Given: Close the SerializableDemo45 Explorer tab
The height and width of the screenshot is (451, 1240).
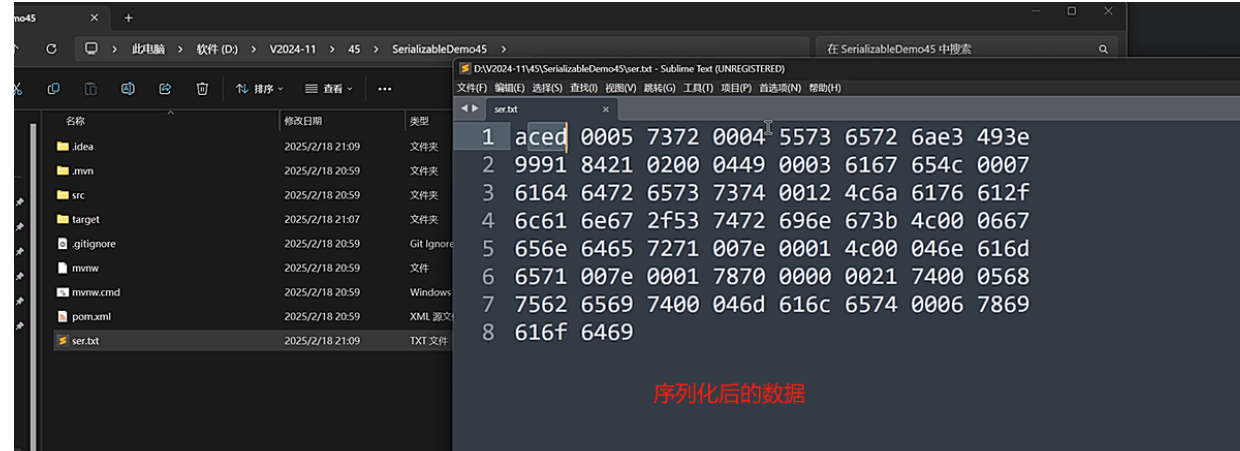Looking at the screenshot, I should coord(94,18).
